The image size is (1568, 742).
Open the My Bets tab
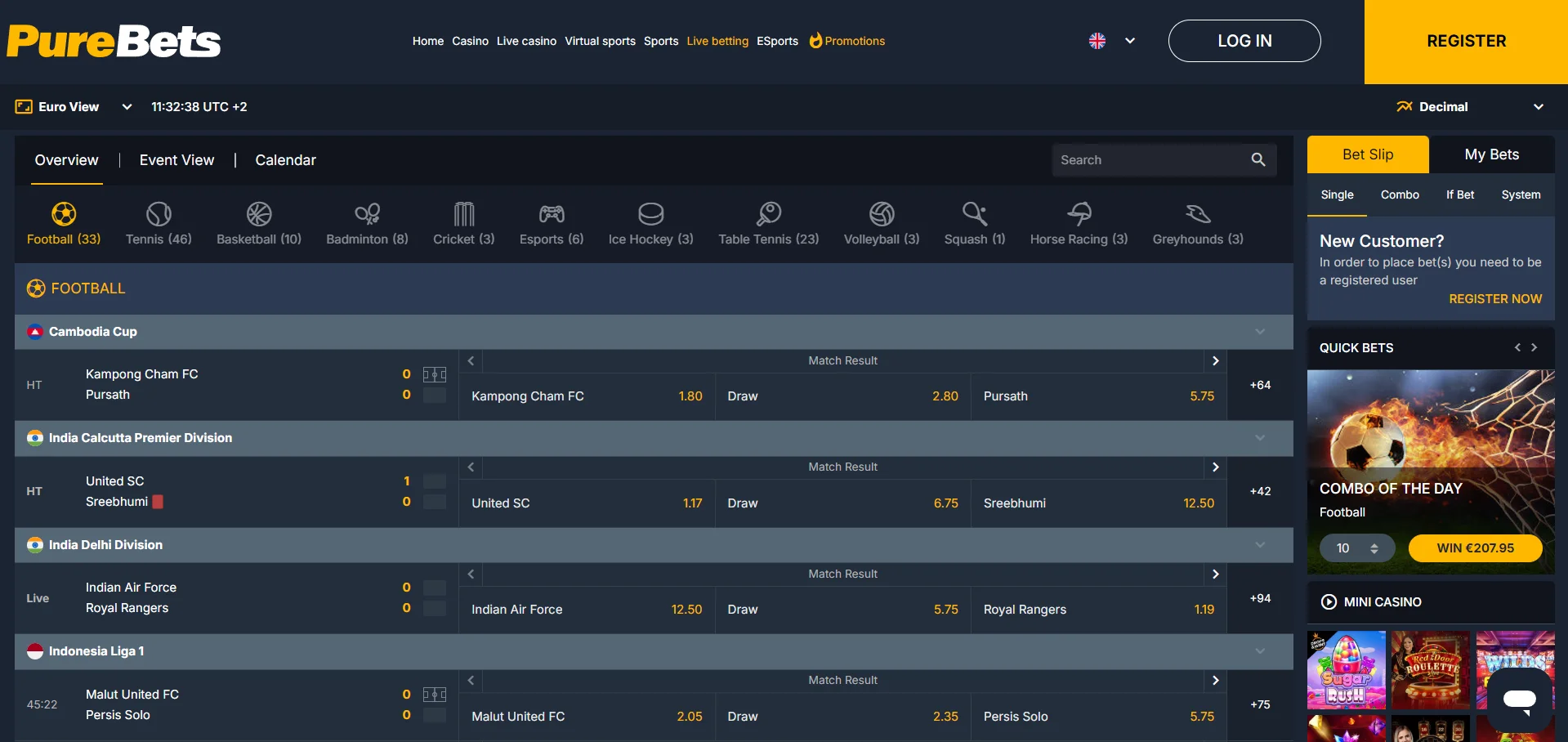(x=1492, y=154)
